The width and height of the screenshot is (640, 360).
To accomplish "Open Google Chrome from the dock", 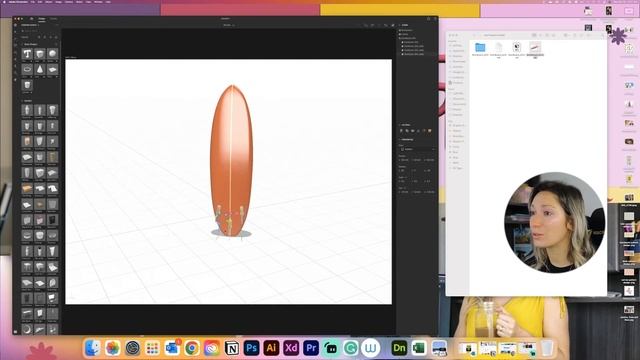I will 192,348.
